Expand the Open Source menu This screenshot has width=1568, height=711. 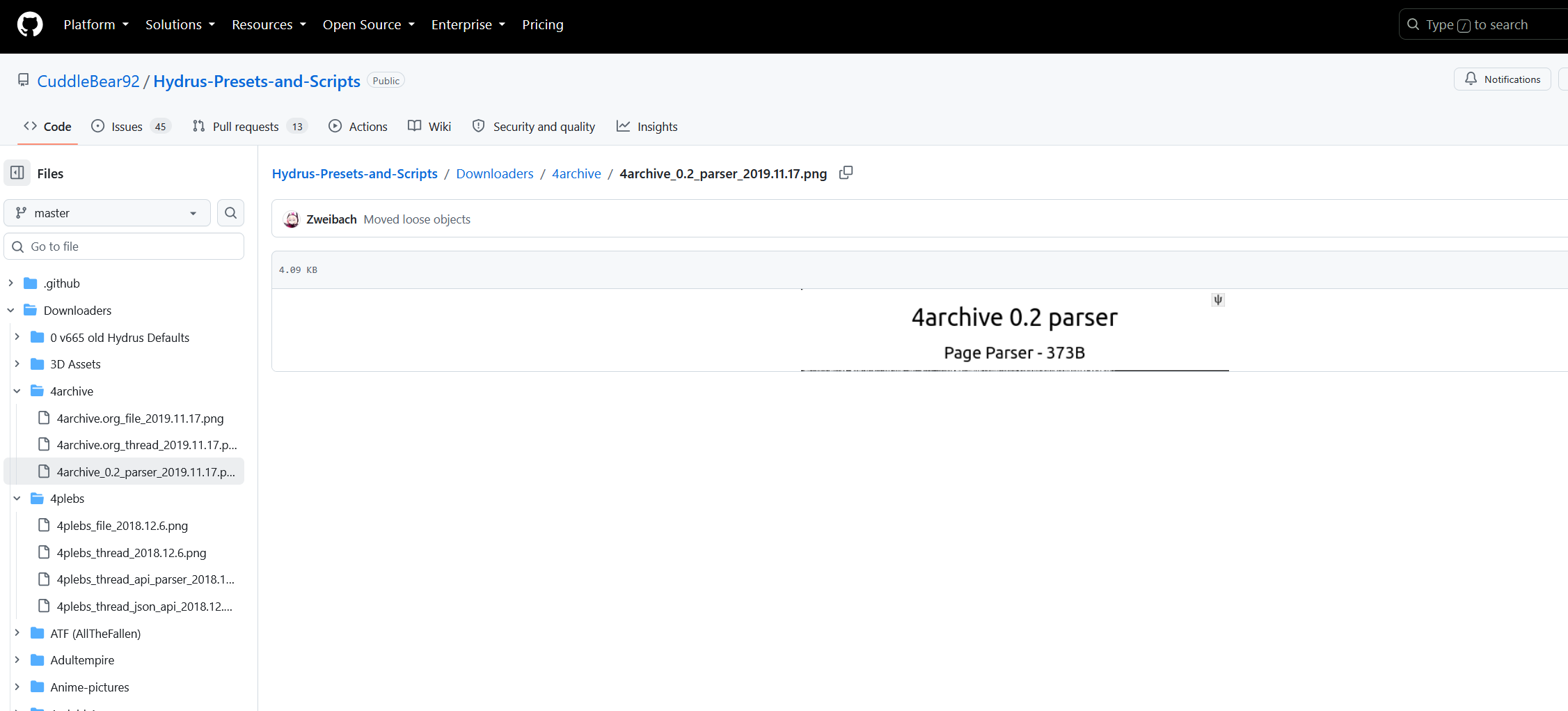(x=369, y=24)
